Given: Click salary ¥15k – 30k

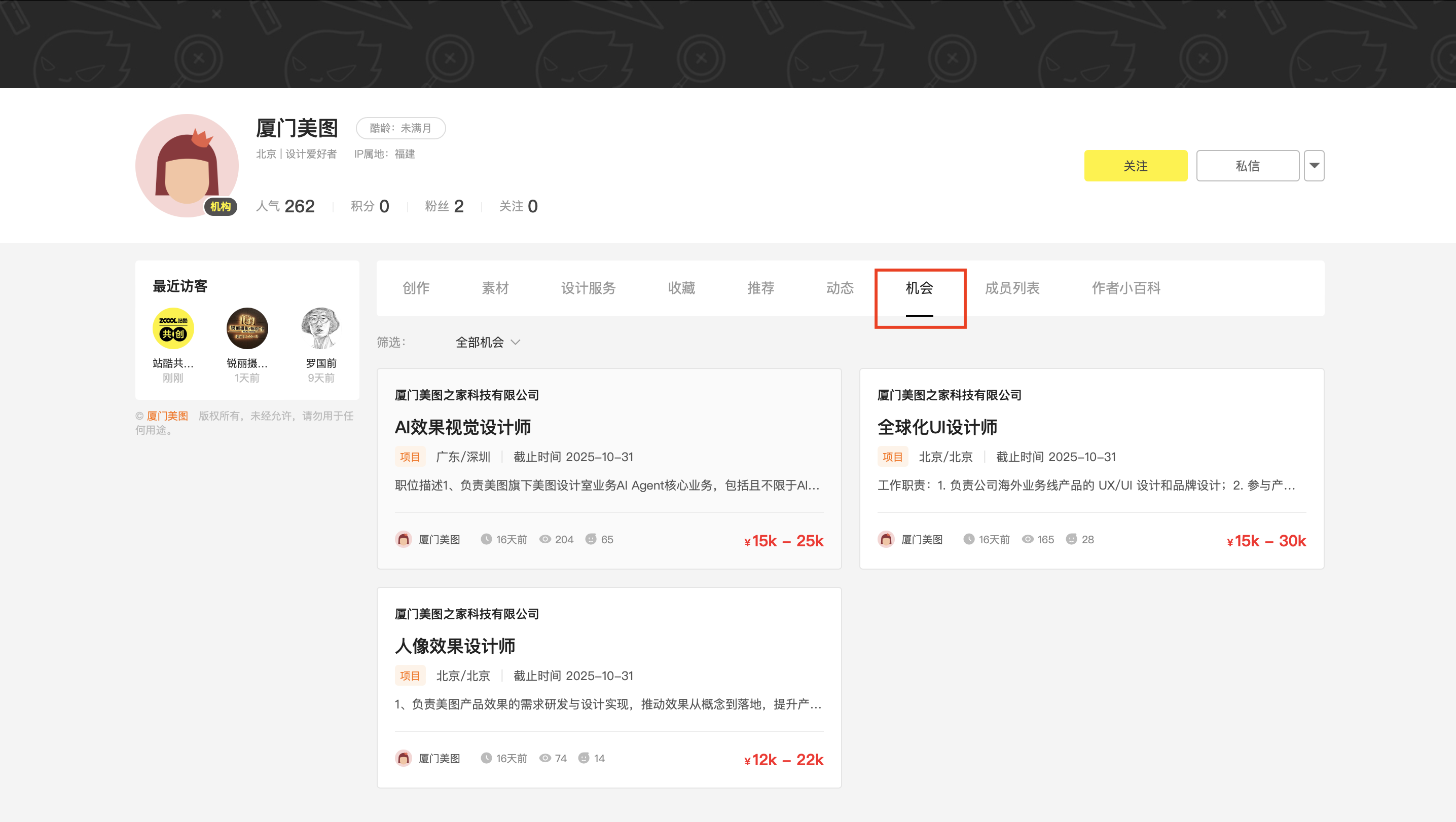Looking at the screenshot, I should click(1267, 541).
